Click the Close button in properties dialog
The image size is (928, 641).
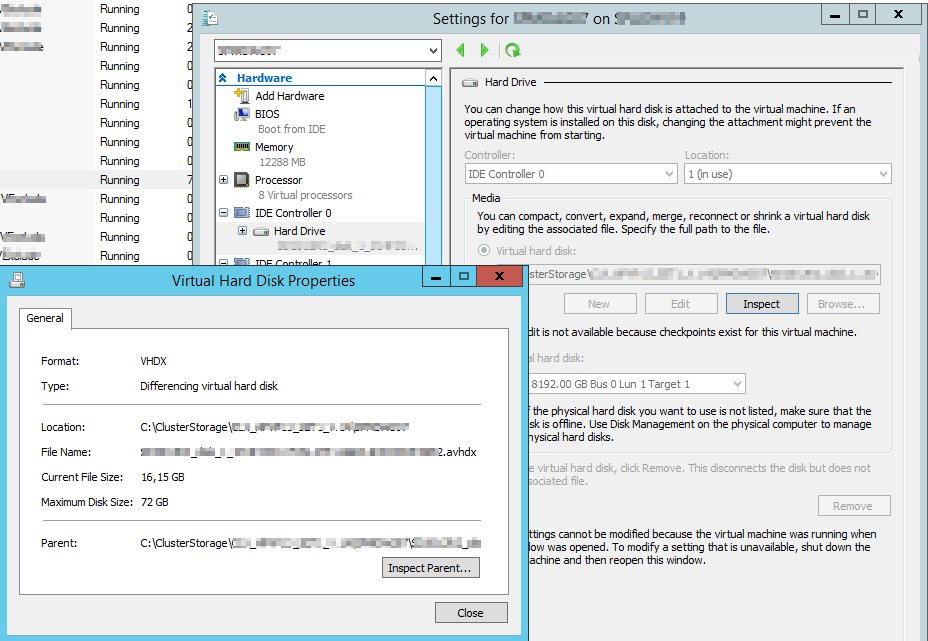point(471,613)
